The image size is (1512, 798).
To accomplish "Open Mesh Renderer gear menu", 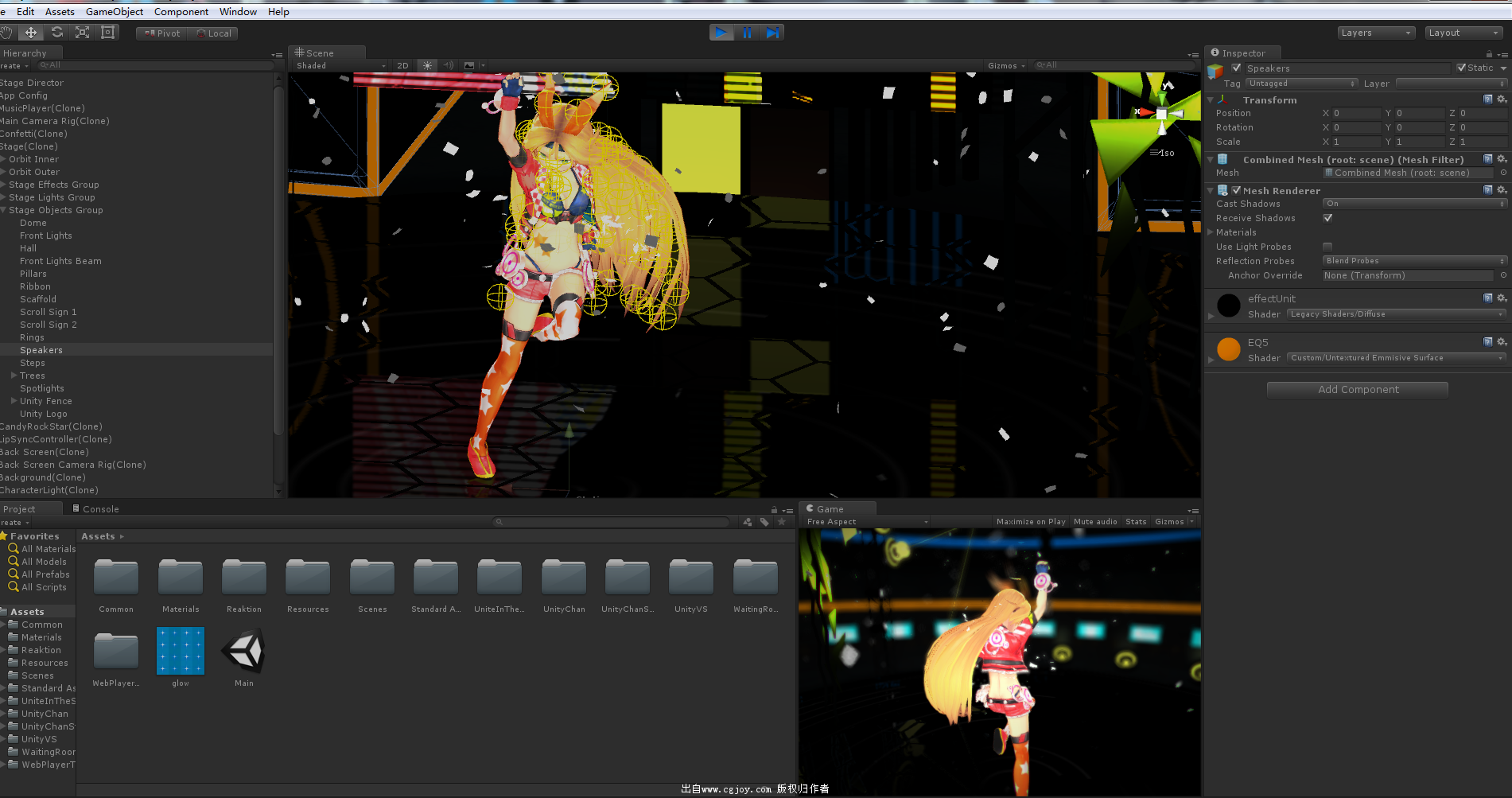I will tap(1501, 190).
